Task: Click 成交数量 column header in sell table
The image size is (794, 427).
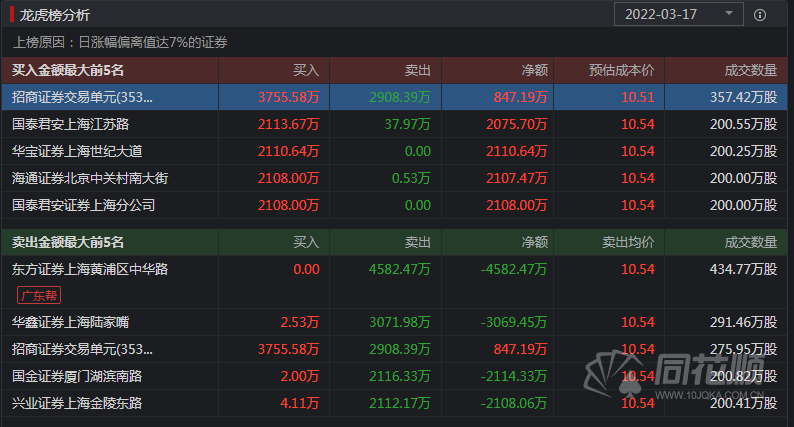Action: click(750, 242)
